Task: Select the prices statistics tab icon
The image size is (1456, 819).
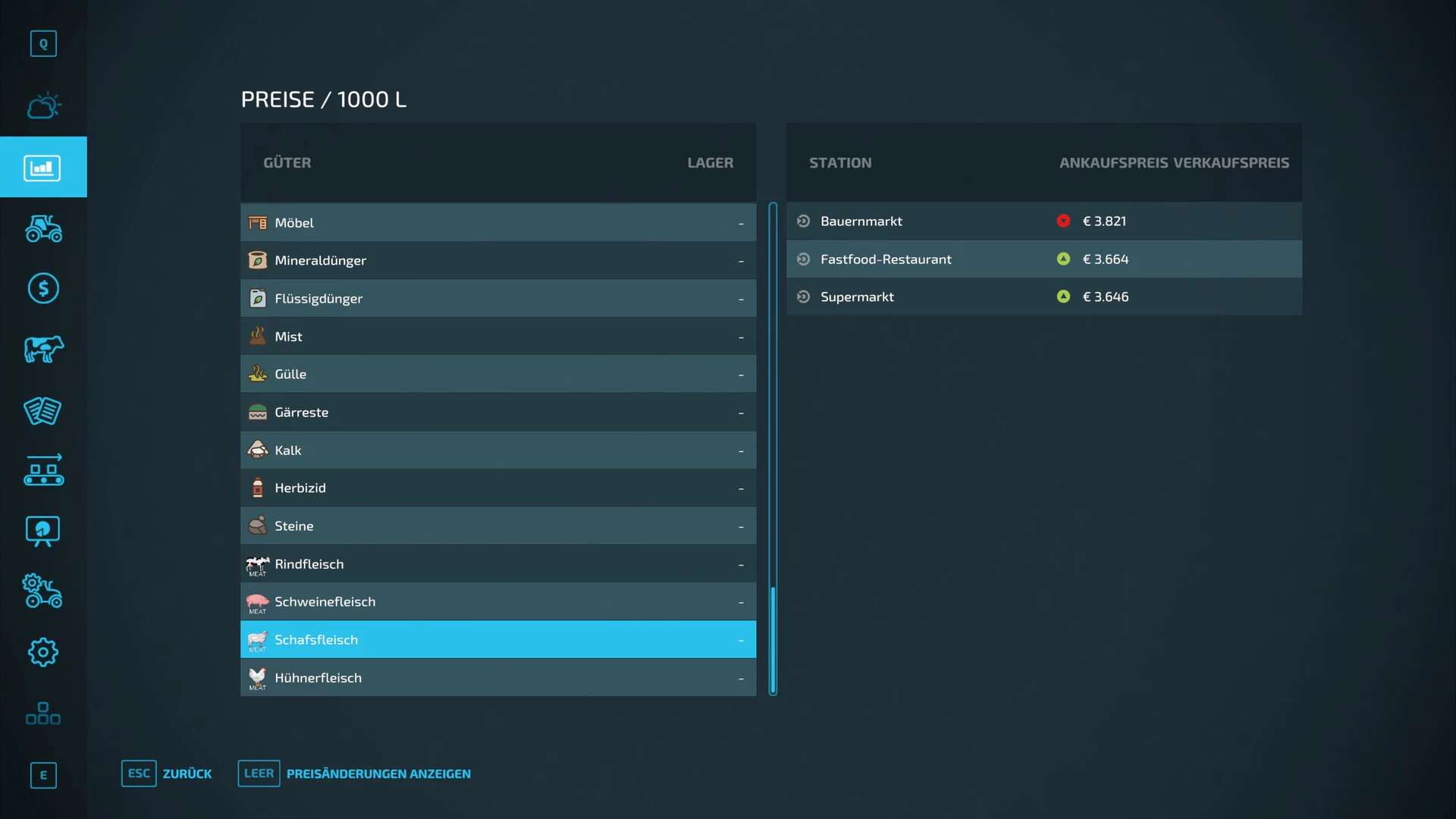Action: click(43, 168)
